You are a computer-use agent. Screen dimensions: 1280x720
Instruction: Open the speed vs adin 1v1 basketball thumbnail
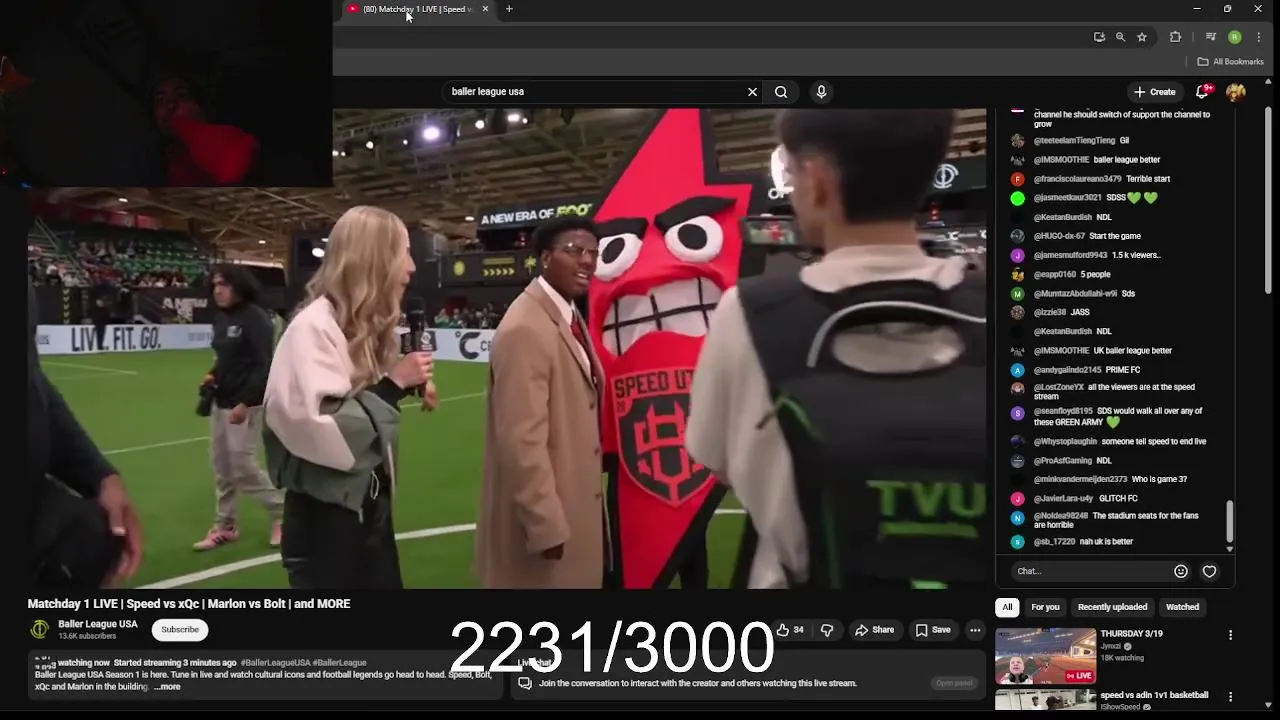coord(1045,700)
